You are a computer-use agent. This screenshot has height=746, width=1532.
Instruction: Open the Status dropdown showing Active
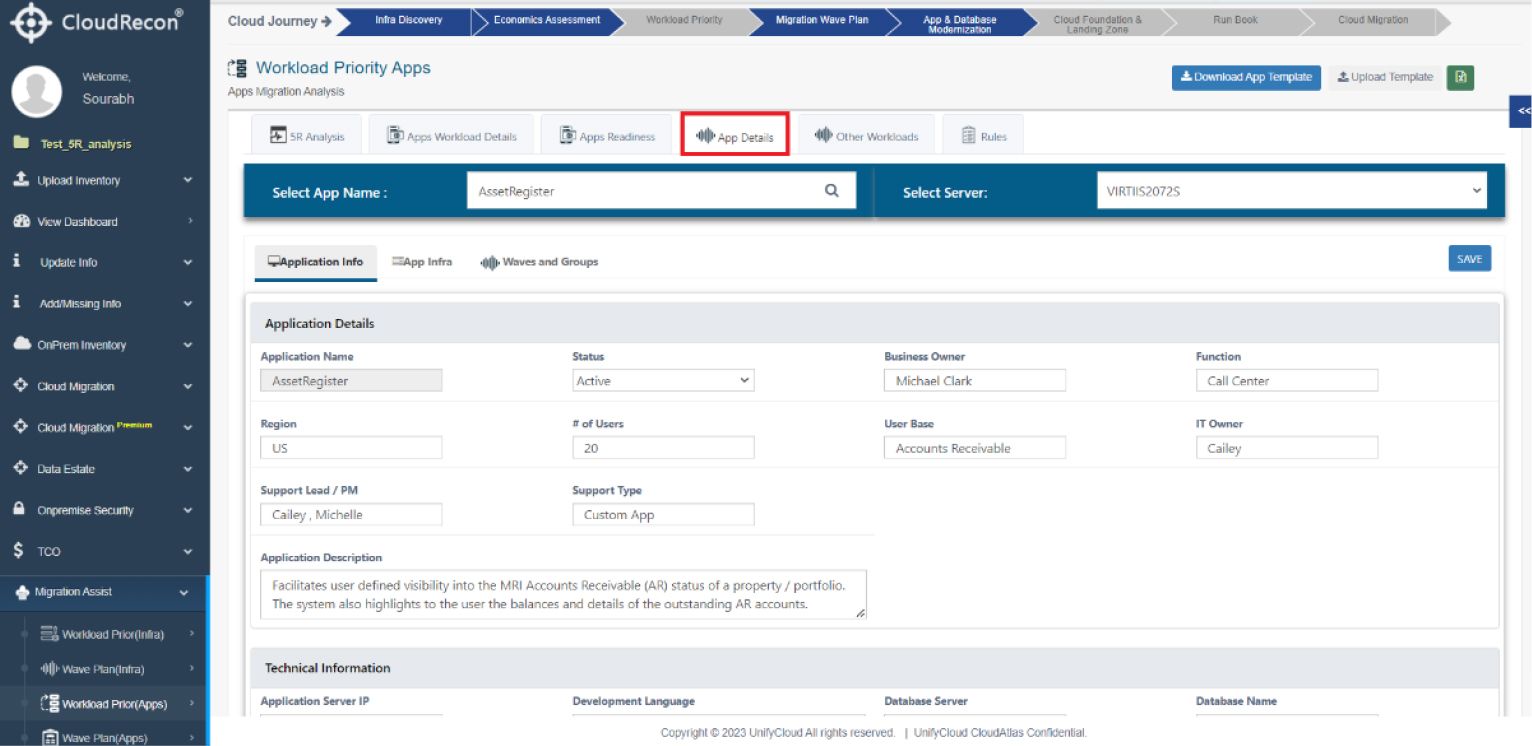tap(663, 381)
